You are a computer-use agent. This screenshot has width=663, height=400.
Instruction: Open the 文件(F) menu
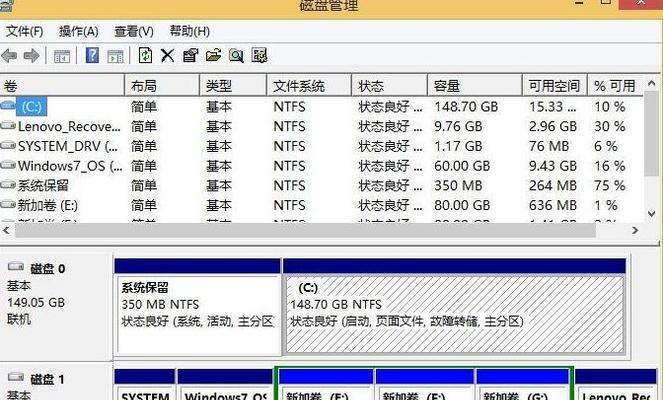click(25, 31)
